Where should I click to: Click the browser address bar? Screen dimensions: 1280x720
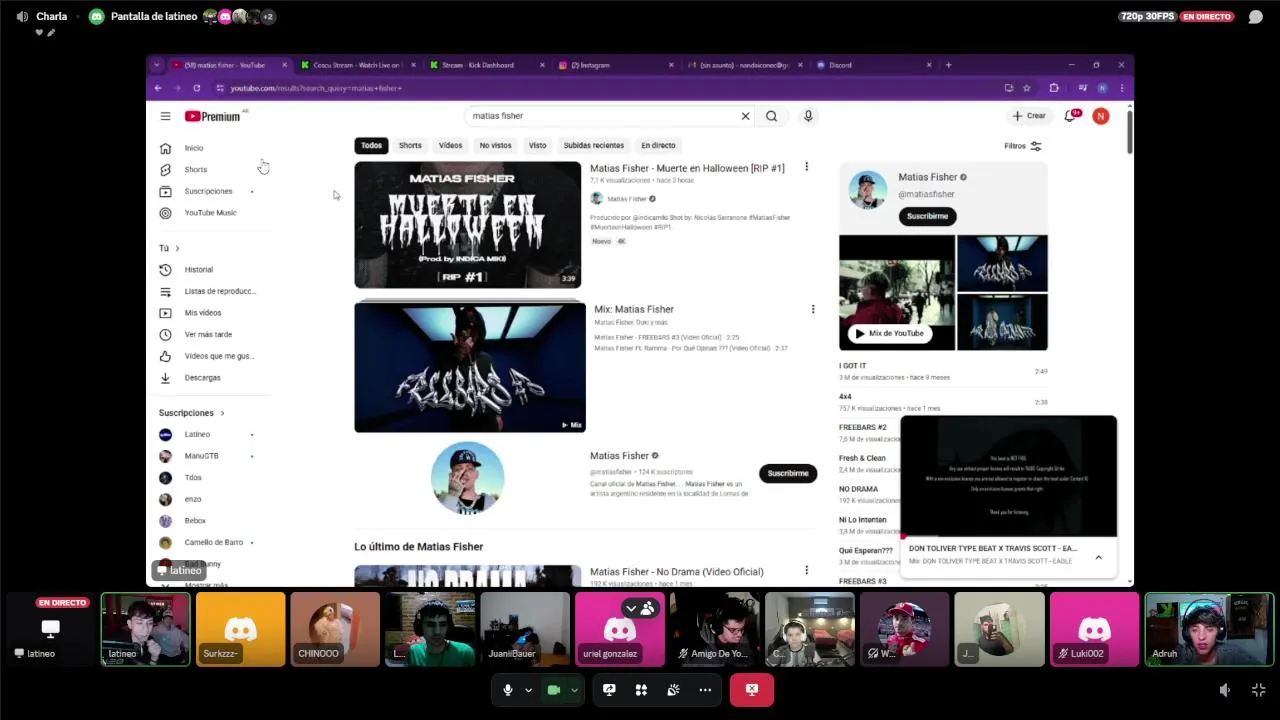pyautogui.click(x=610, y=88)
